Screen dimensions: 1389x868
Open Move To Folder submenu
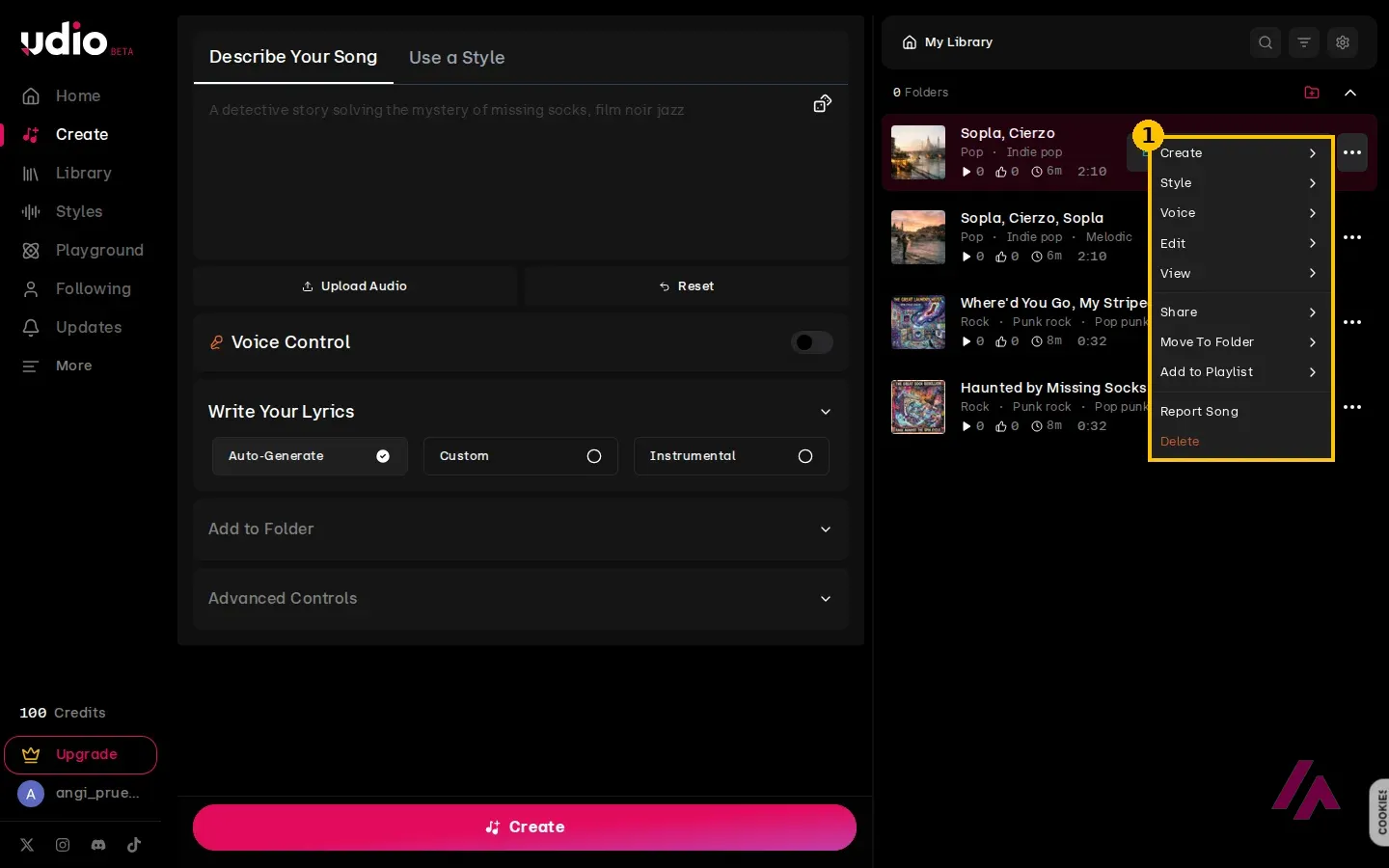pos(1240,342)
